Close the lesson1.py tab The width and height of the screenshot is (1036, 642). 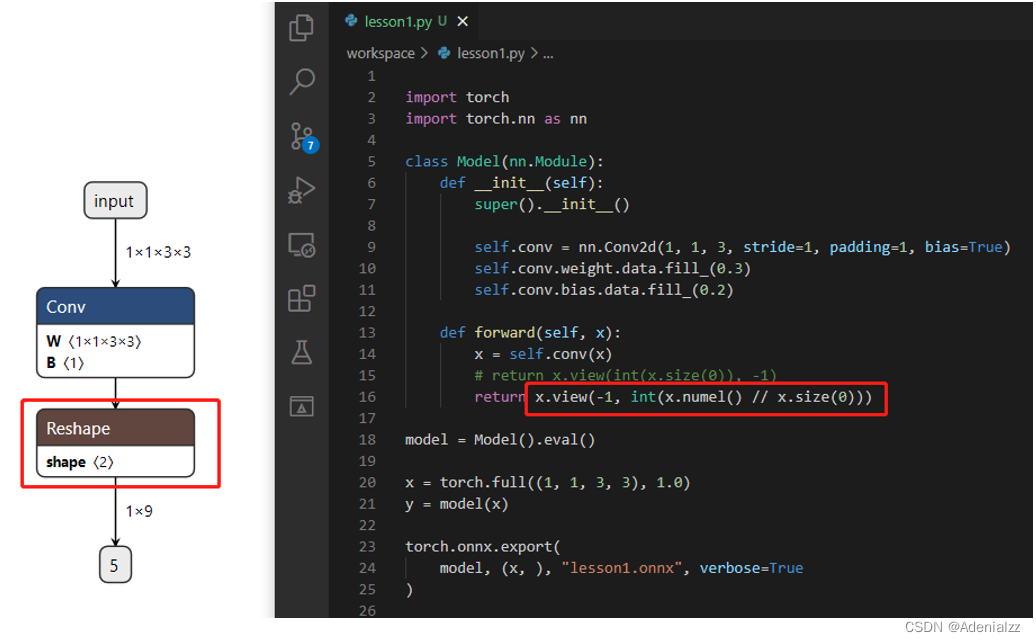pos(462,22)
